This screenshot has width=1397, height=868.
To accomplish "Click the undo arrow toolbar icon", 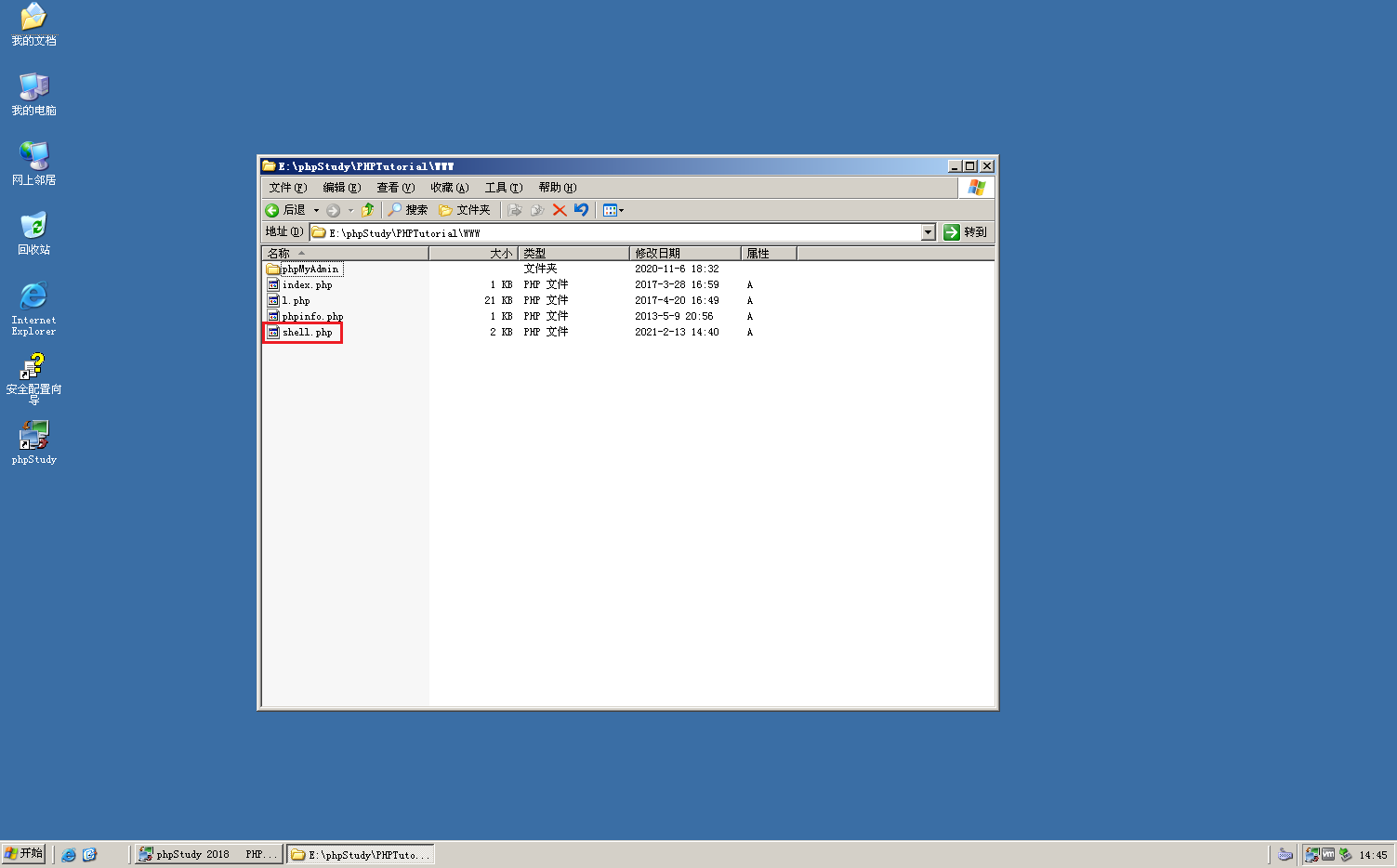I will point(581,209).
